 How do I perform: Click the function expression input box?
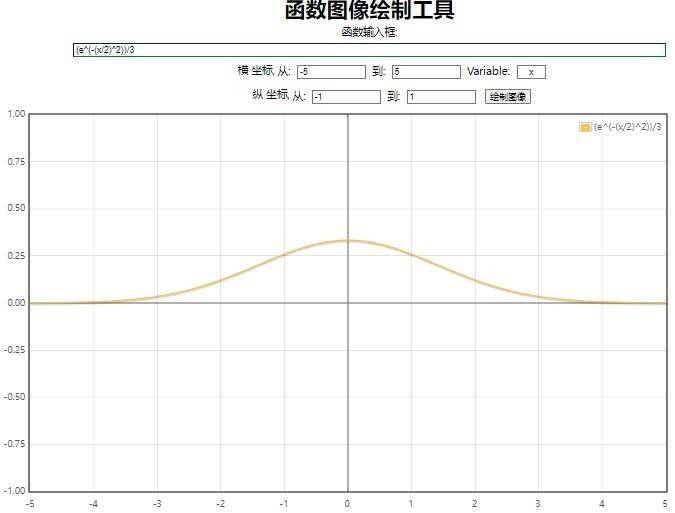tap(369, 50)
